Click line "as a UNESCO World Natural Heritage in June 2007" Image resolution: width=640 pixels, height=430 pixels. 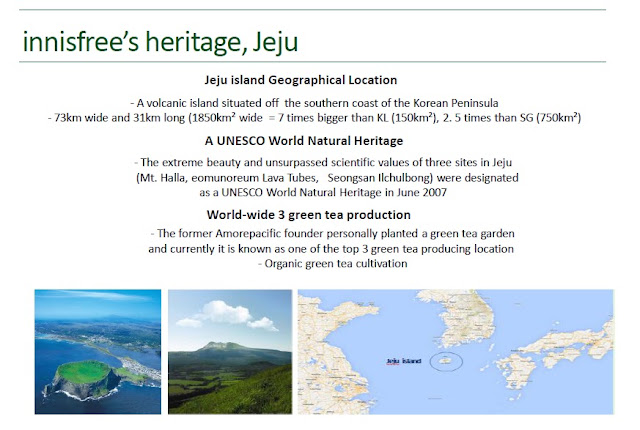[323, 192]
